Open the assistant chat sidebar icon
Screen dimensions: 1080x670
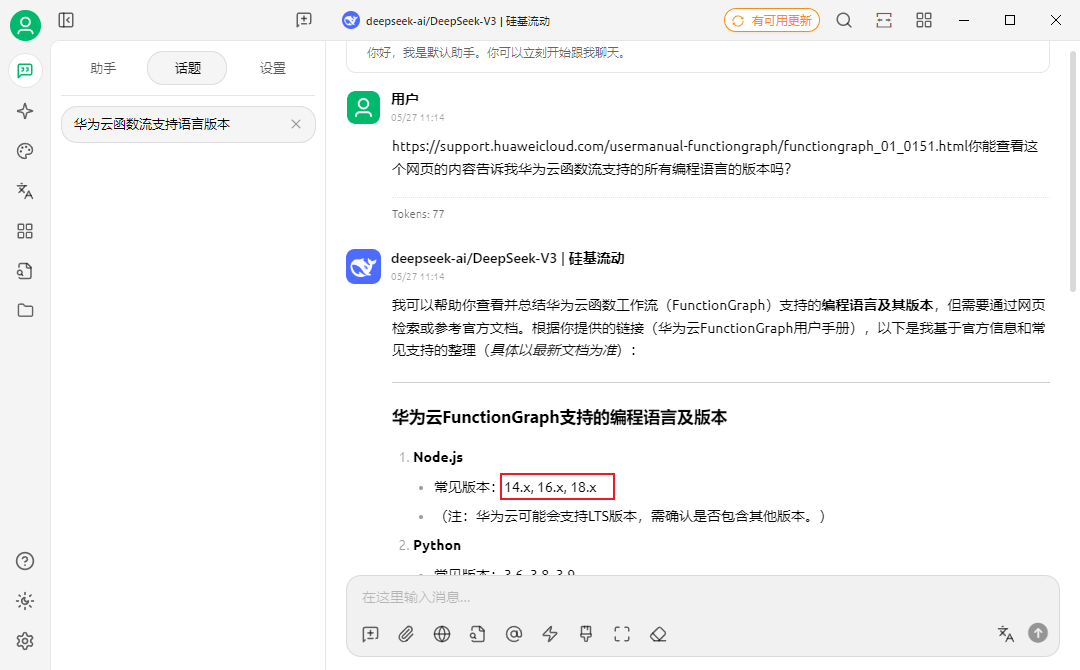25,70
